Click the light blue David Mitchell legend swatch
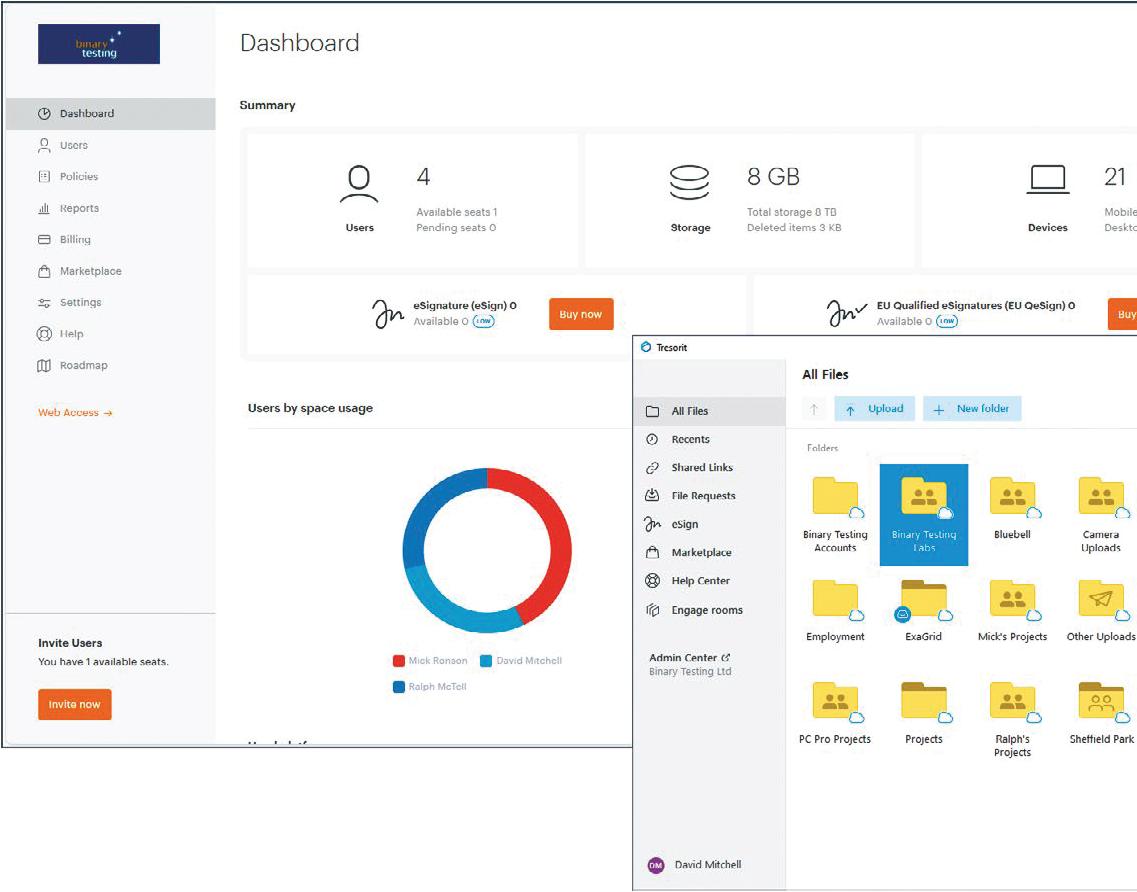The width and height of the screenshot is (1137, 892). [x=486, y=661]
